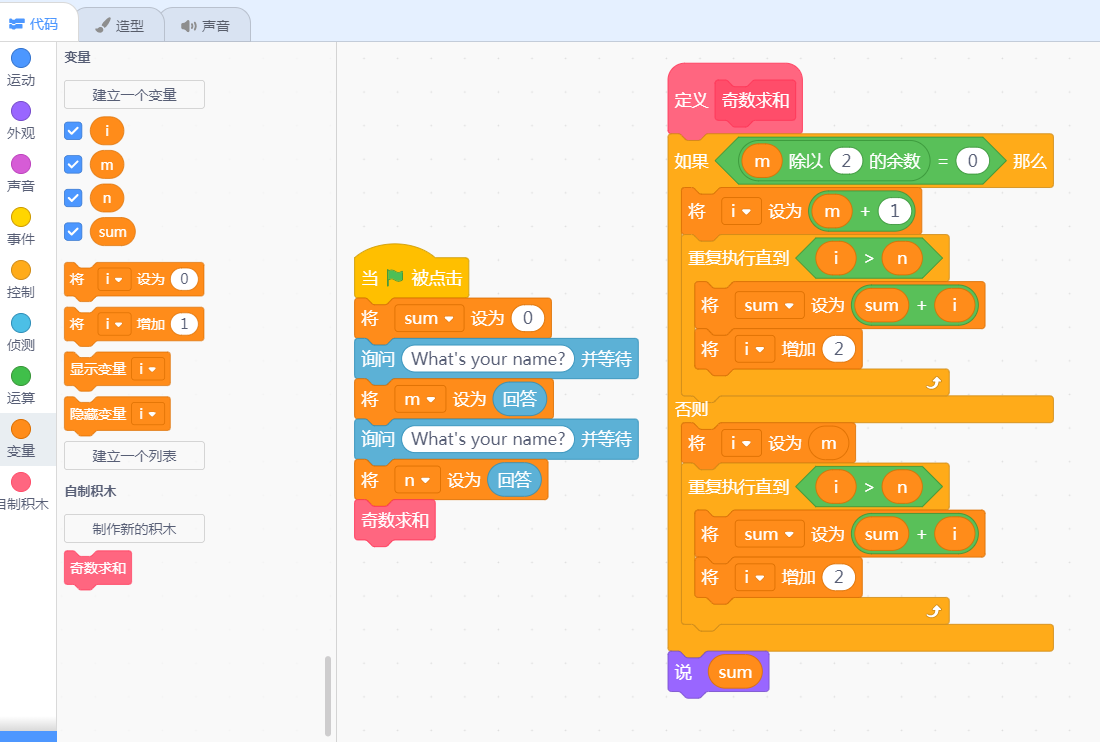Open i dropdown in 否则 branch 将 i 设为 m

[x=741, y=443]
